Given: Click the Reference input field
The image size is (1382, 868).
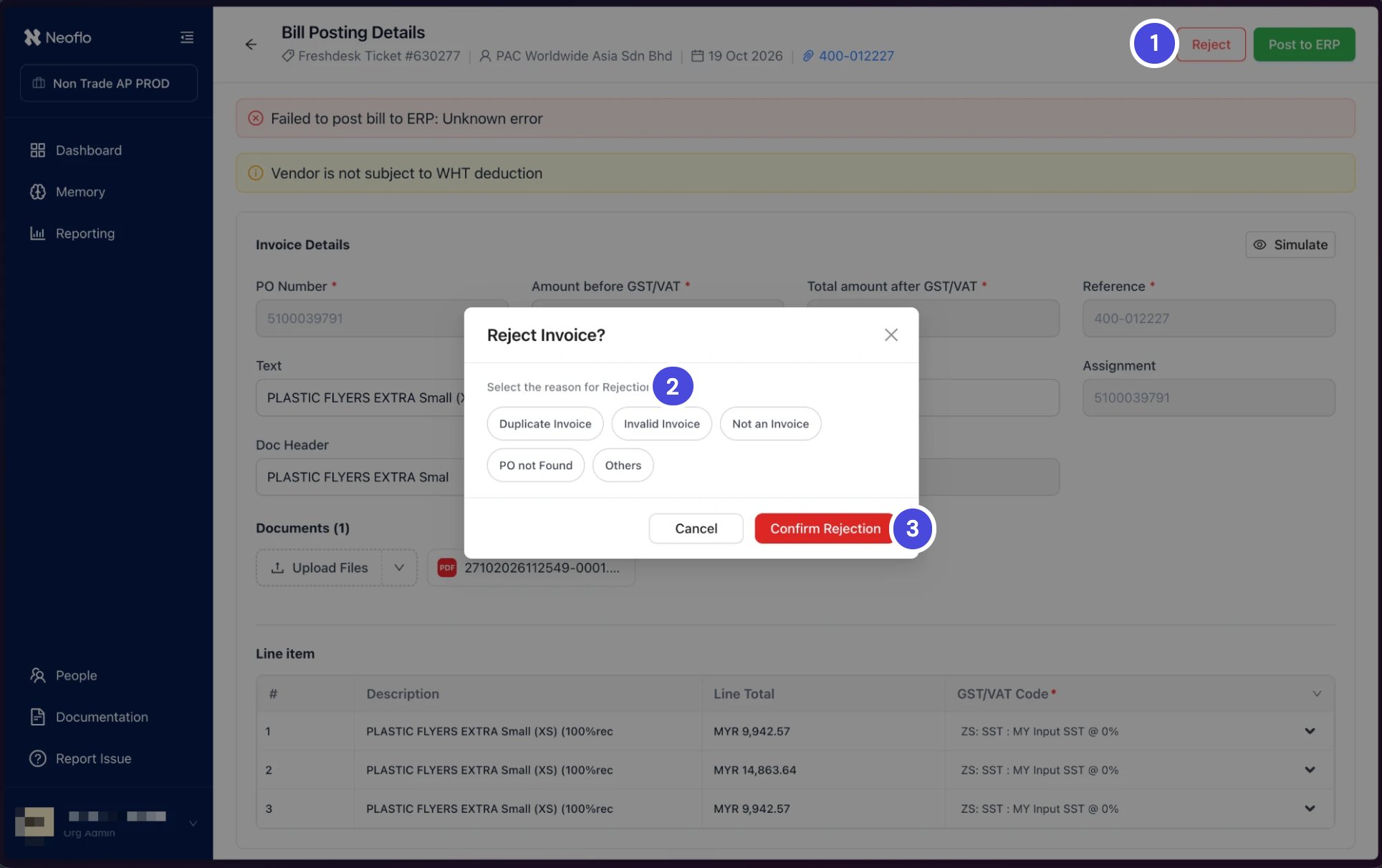Looking at the screenshot, I should 1209,319.
